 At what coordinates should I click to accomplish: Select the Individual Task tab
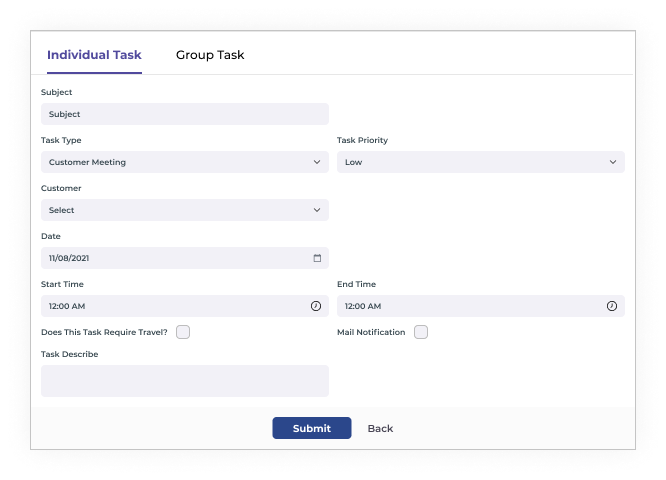[94, 55]
